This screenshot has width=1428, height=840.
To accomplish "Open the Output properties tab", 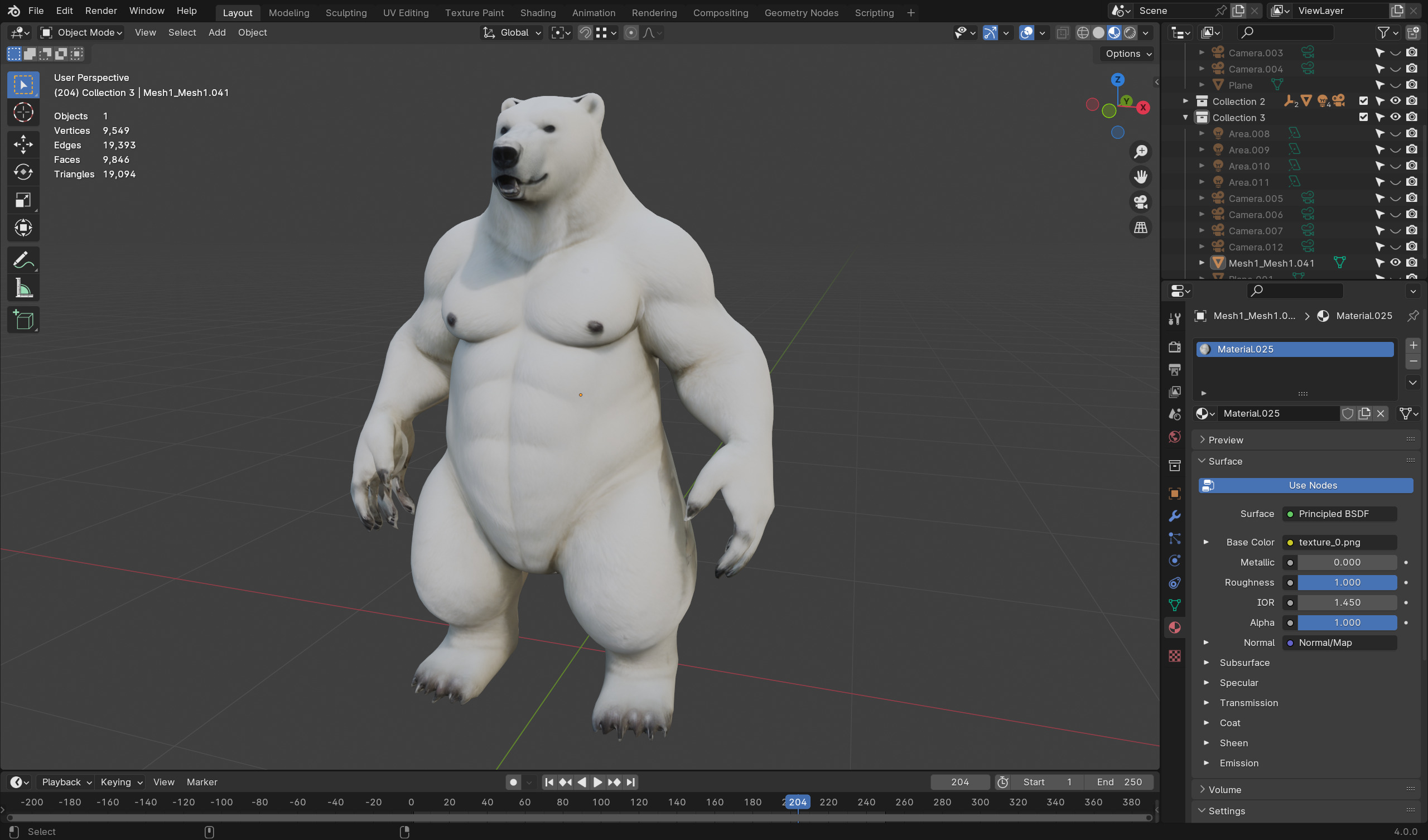I will [x=1175, y=370].
